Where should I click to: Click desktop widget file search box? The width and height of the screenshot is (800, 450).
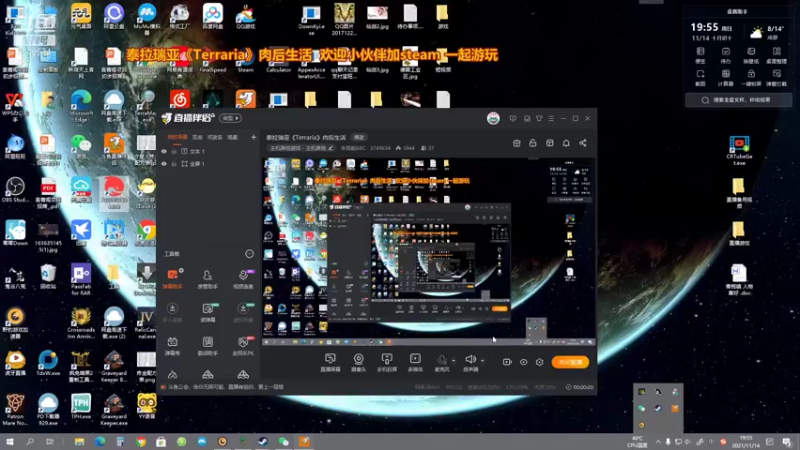click(x=738, y=100)
